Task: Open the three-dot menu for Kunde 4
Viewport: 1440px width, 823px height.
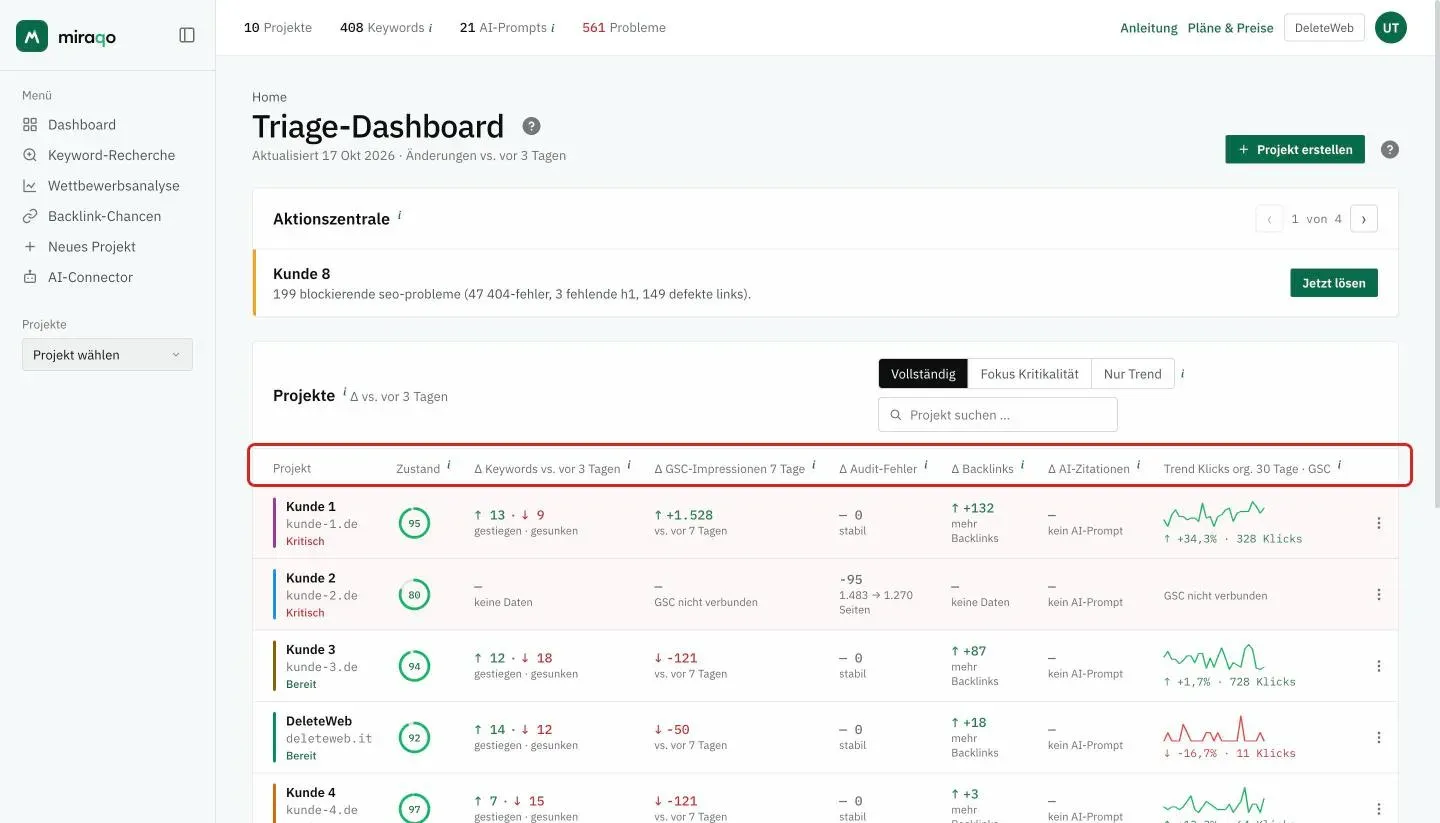Action: coord(1379,809)
